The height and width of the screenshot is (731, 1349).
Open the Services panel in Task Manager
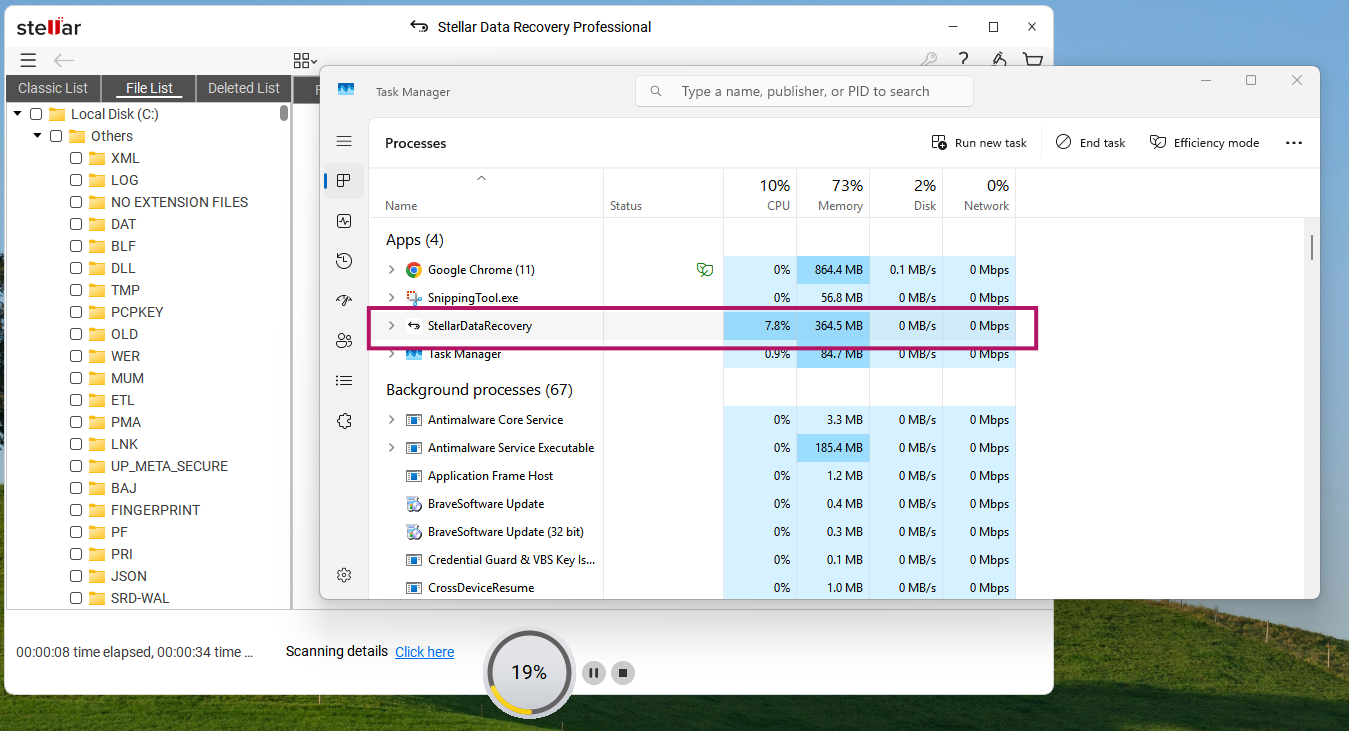[x=344, y=420]
